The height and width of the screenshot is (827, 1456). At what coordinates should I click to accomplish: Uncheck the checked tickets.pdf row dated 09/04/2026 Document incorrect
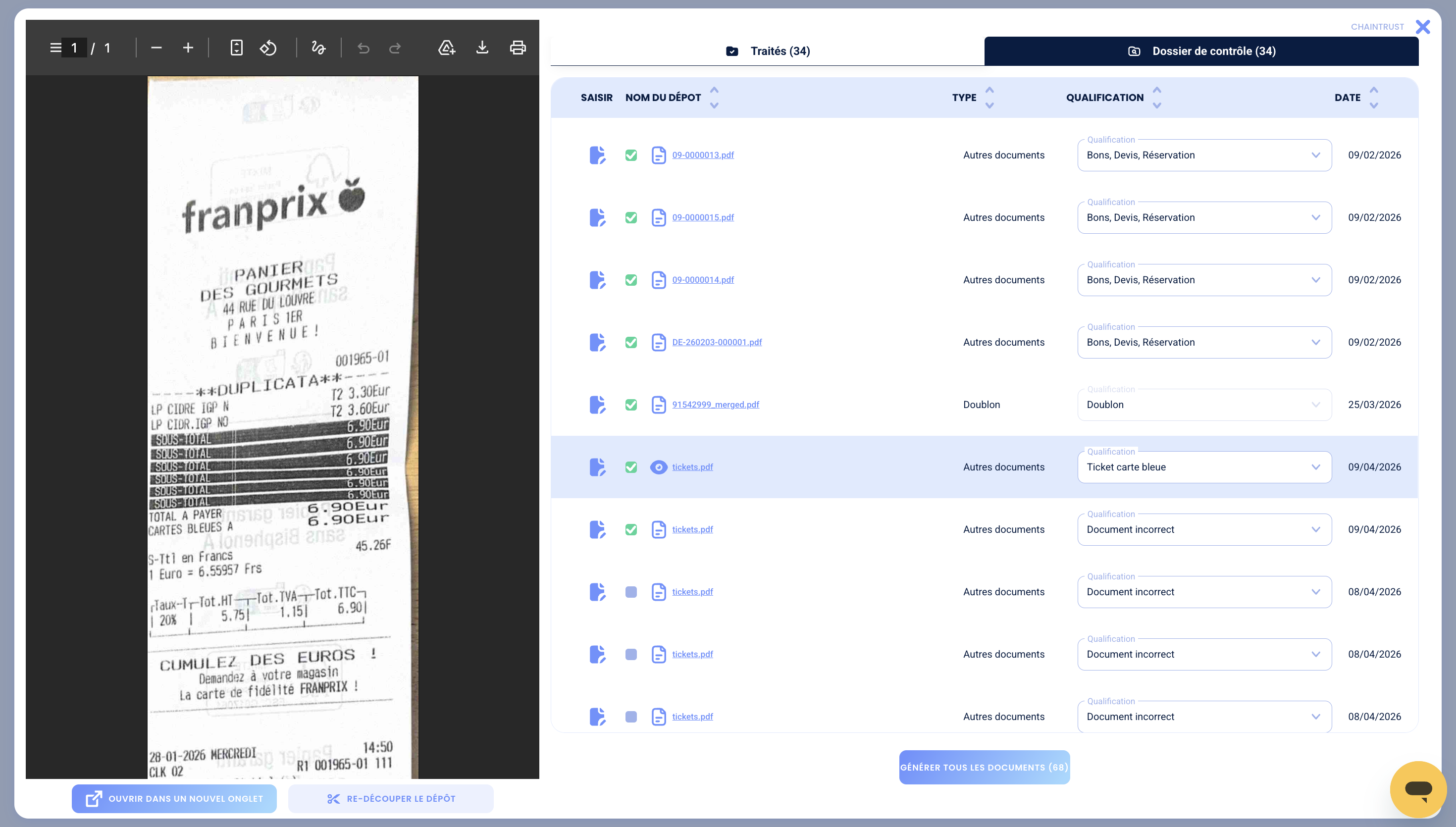click(631, 530)
